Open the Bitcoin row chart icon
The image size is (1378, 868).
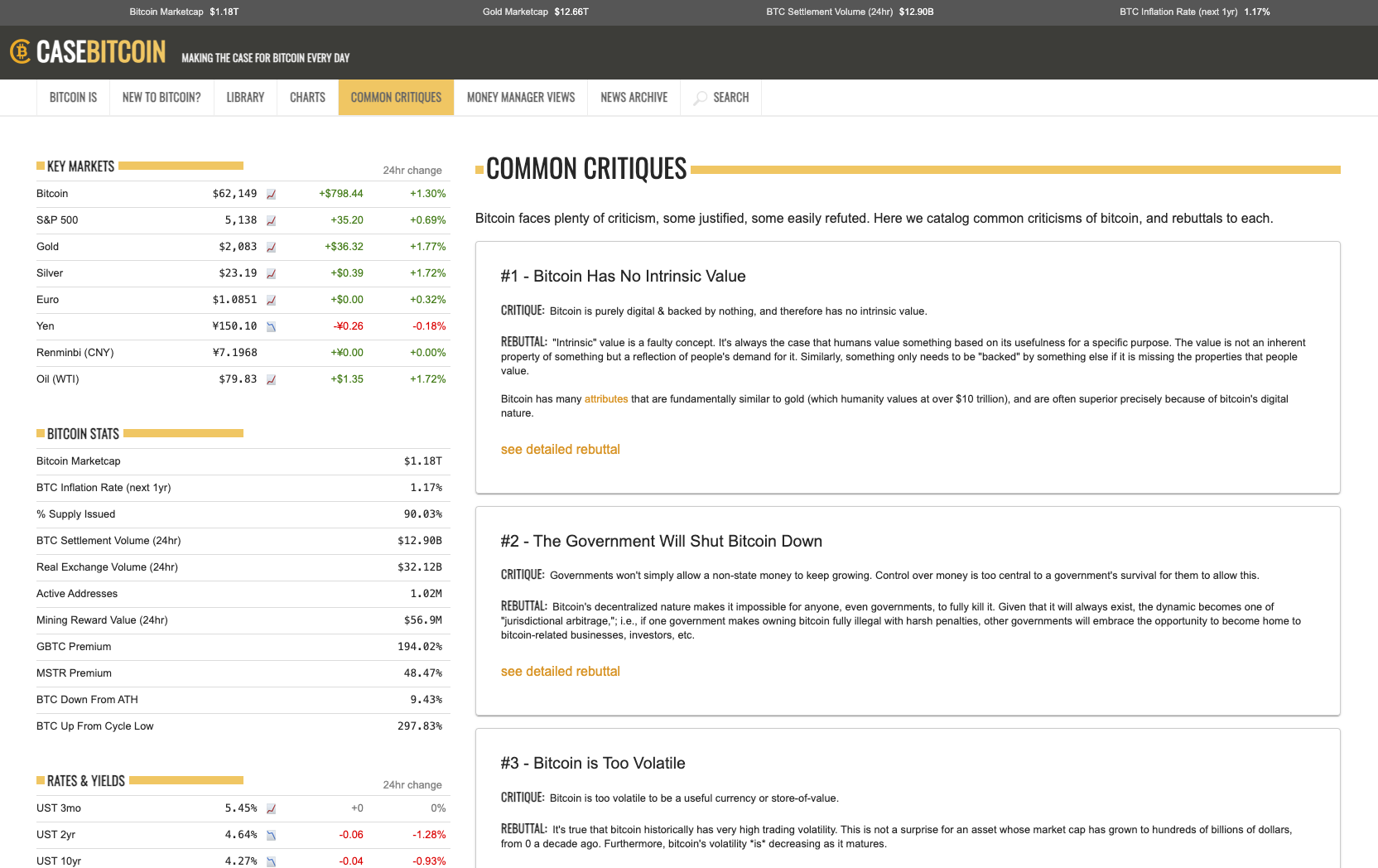click(271, 195)
